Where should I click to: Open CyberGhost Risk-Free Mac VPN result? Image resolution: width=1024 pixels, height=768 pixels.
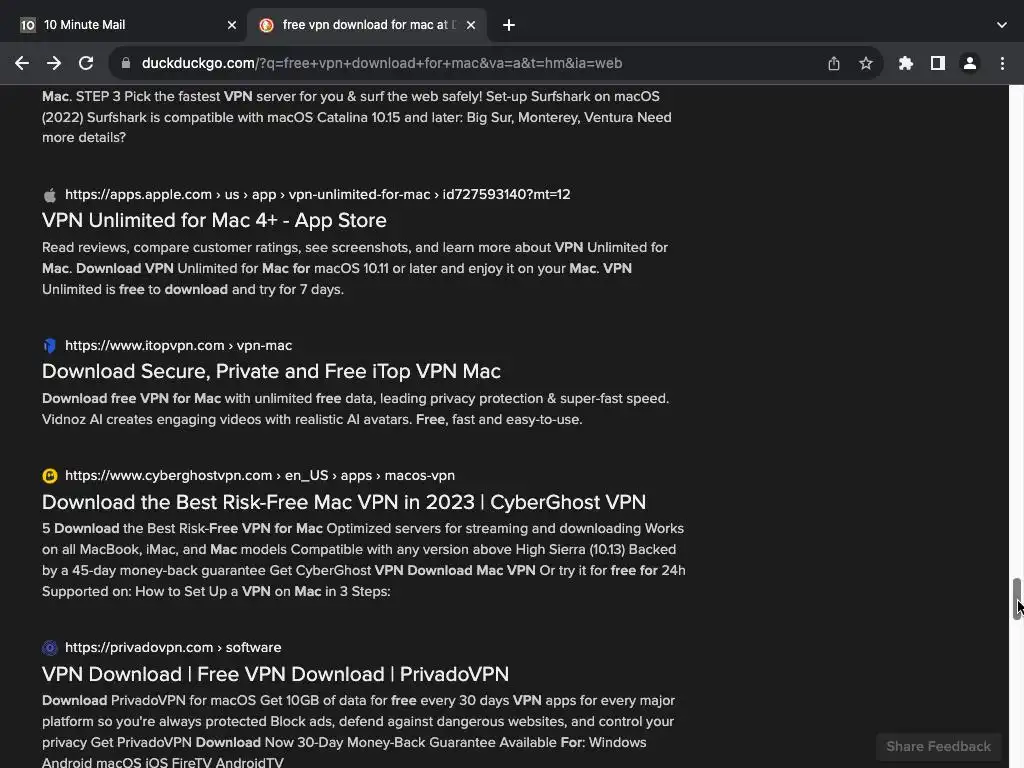click(x=344, y=502)
